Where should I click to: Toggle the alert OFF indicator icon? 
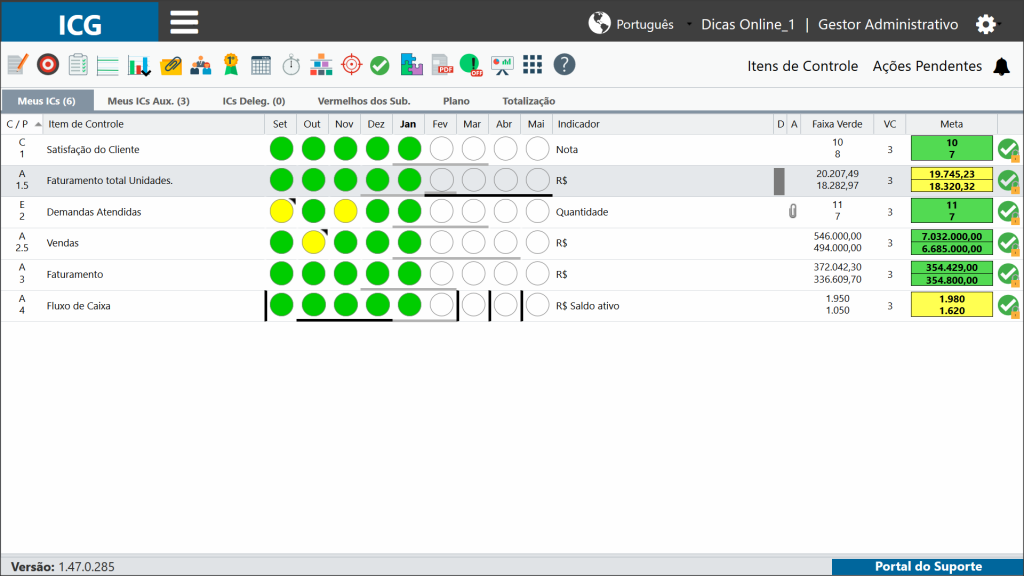coord(471,65)
